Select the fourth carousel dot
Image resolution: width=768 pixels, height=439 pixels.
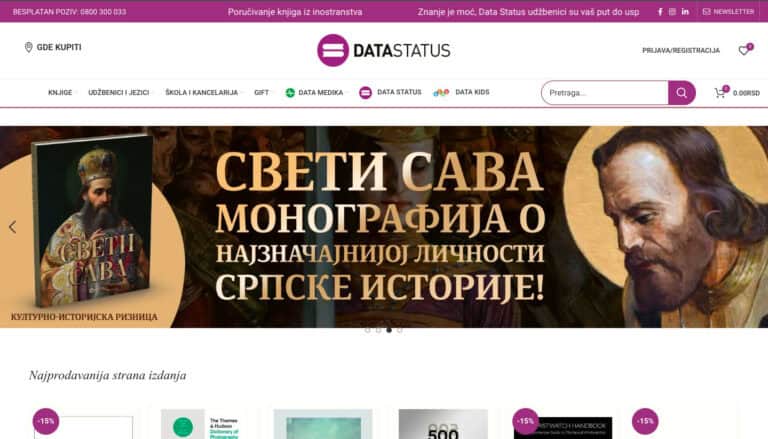pyautogui.click(x=400, y=330)
